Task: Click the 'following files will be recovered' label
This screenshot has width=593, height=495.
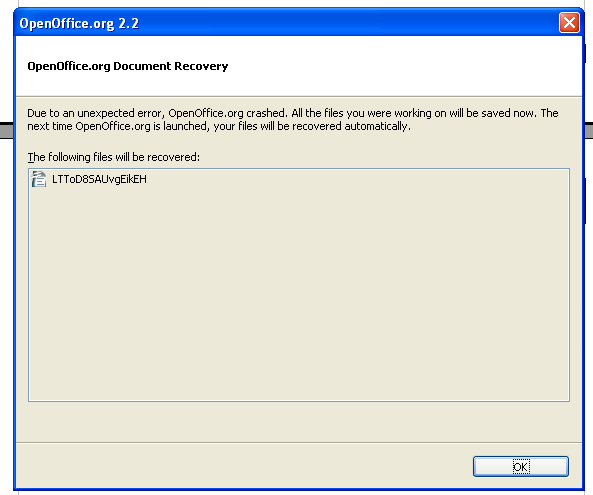Action: [113, 157]
